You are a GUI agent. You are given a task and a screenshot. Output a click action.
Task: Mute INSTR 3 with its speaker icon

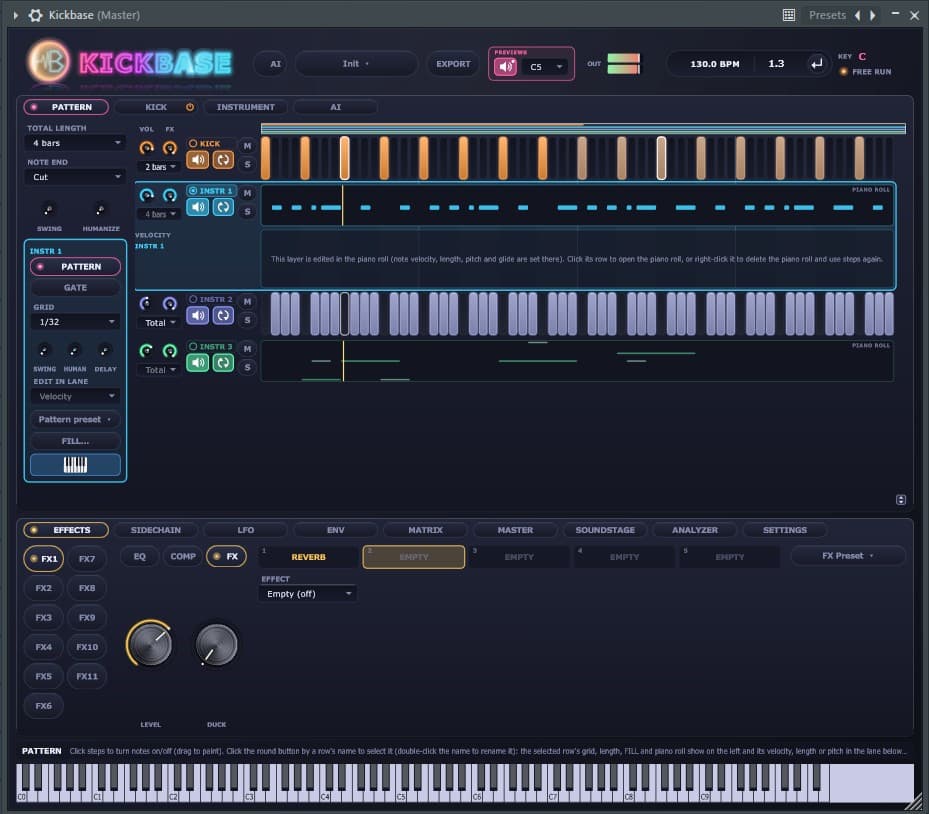pos(198,363)
